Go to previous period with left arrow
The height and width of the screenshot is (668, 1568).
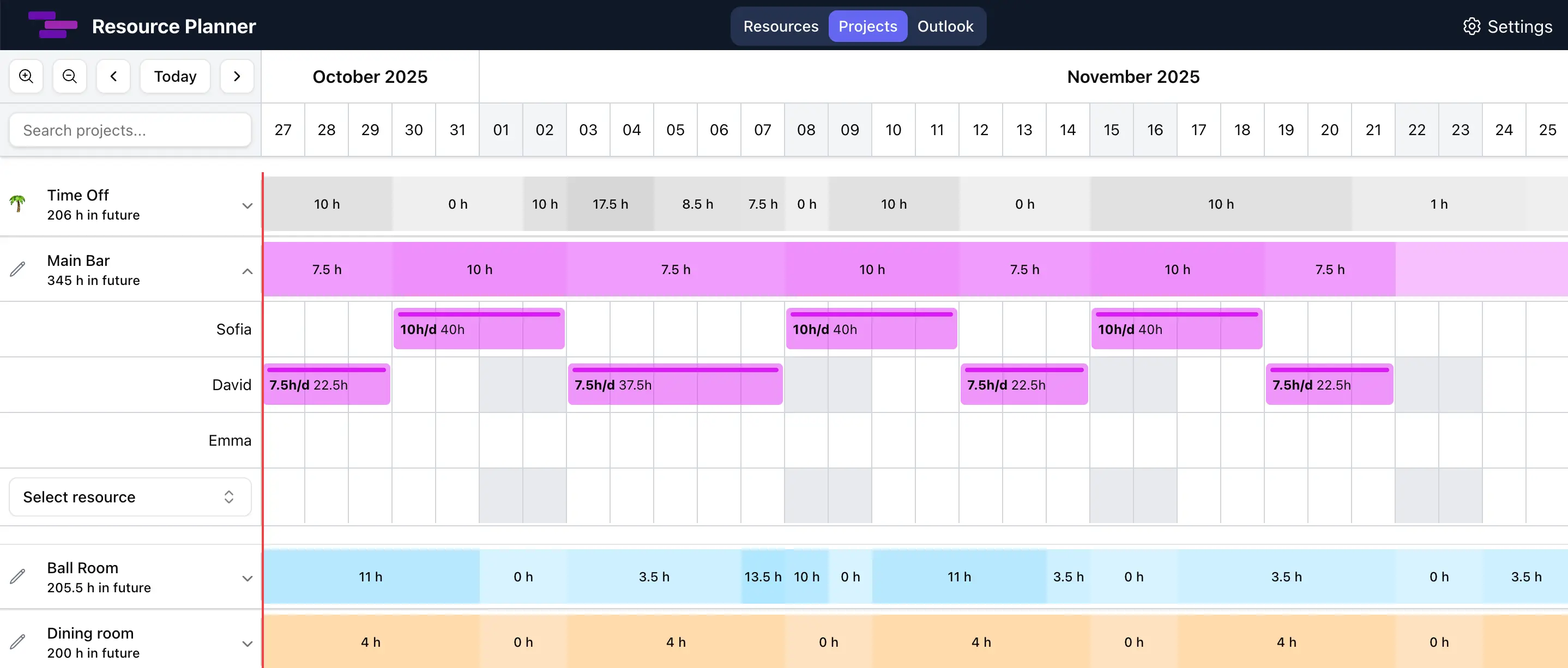[113, 76]
